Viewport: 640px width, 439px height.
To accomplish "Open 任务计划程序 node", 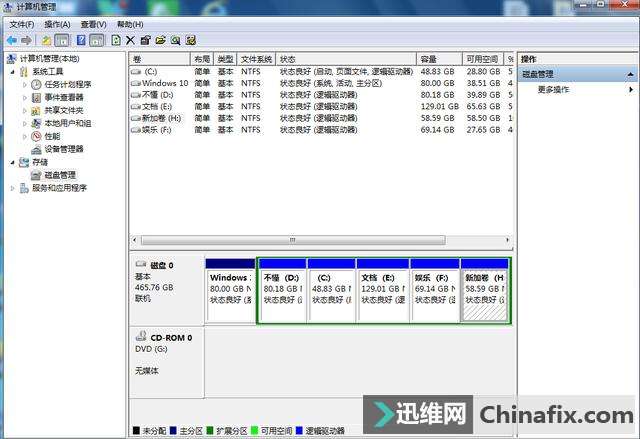I will click(68, 84).
